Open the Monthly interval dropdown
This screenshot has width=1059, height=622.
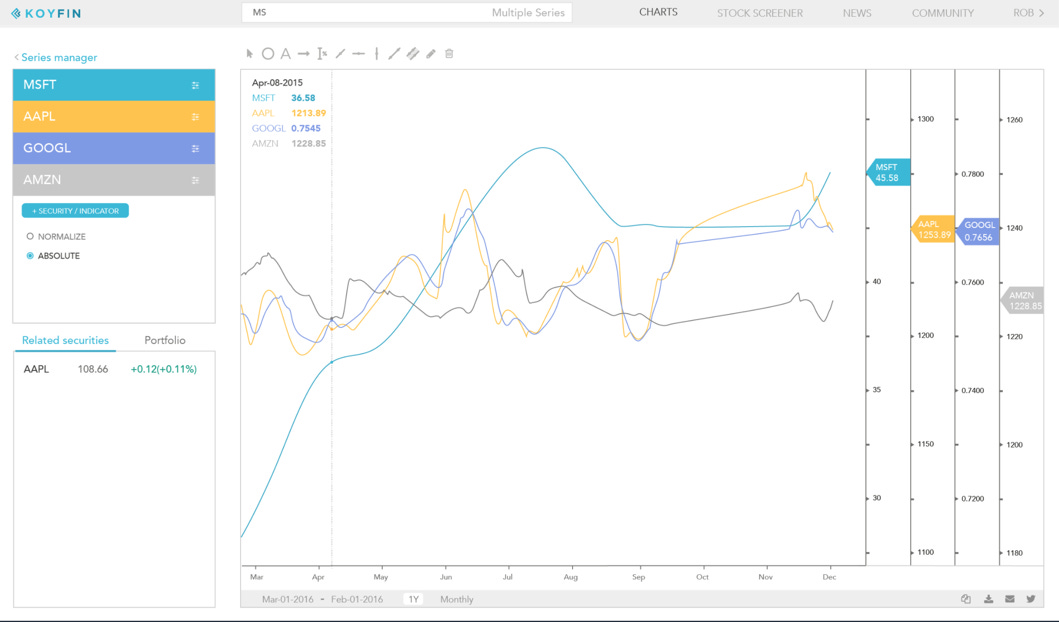point(457,599)
